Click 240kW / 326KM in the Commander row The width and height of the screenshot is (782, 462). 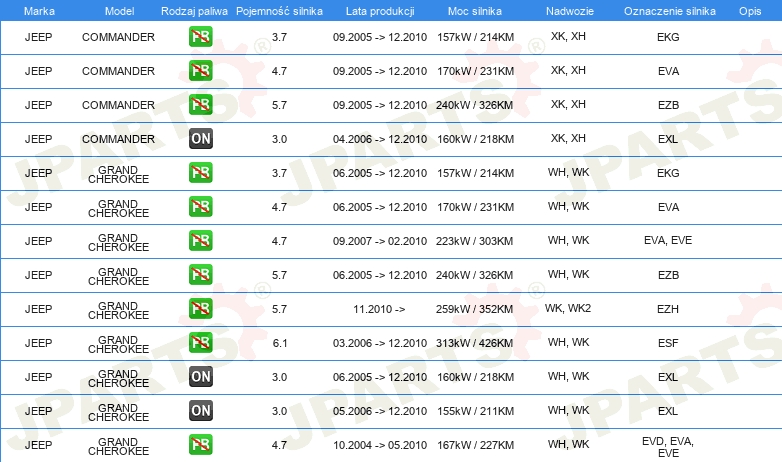point(475,105)
